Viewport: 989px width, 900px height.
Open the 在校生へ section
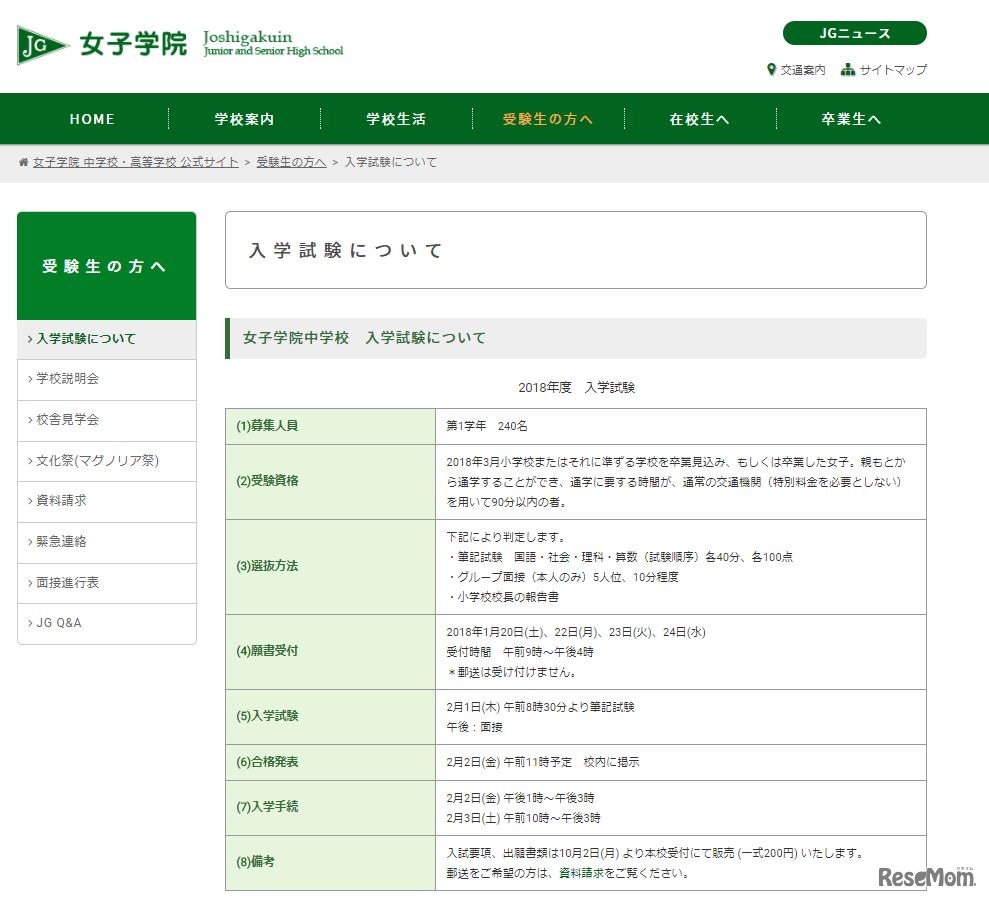[699, 118]
